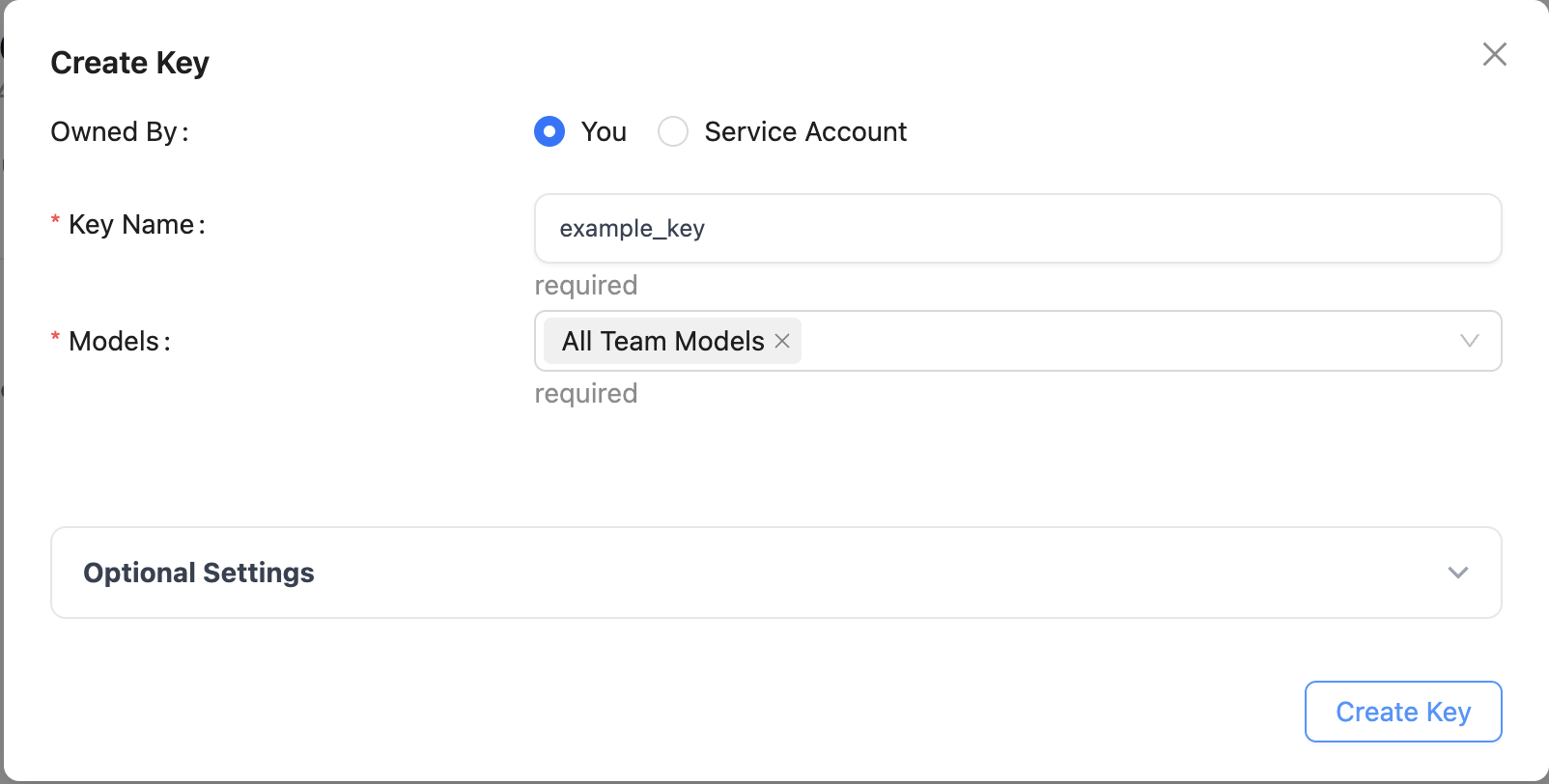Image resolution: width=1549 pixels, height=784 pixels.
Task: Remove the All Team Models tag
Action: point(782,341)
